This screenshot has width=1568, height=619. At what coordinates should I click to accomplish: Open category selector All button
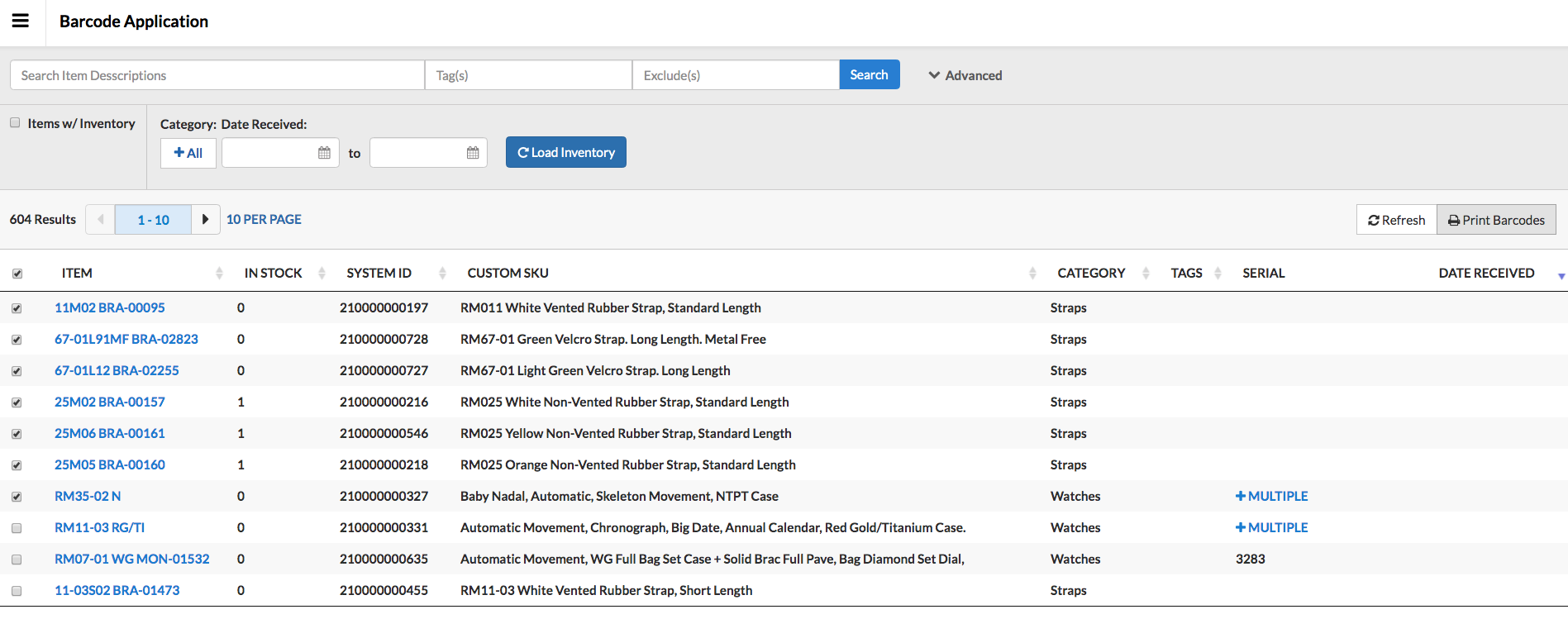(188, 153)
